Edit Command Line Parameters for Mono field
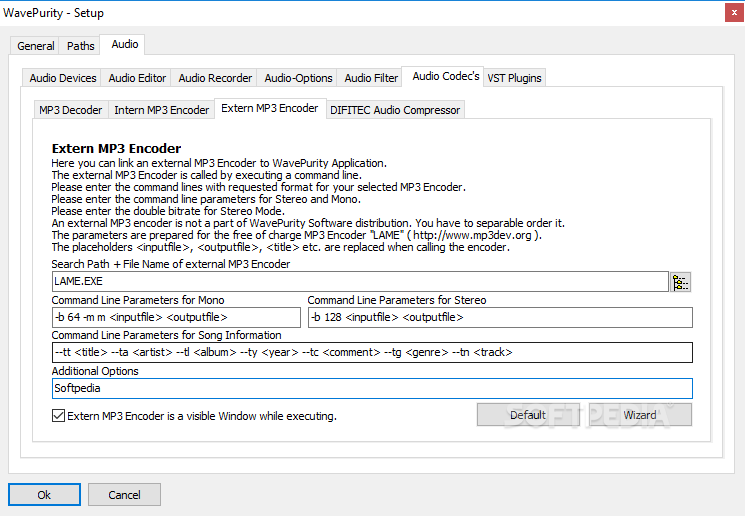This screenshot has height=516, width=745. [176, 317]
